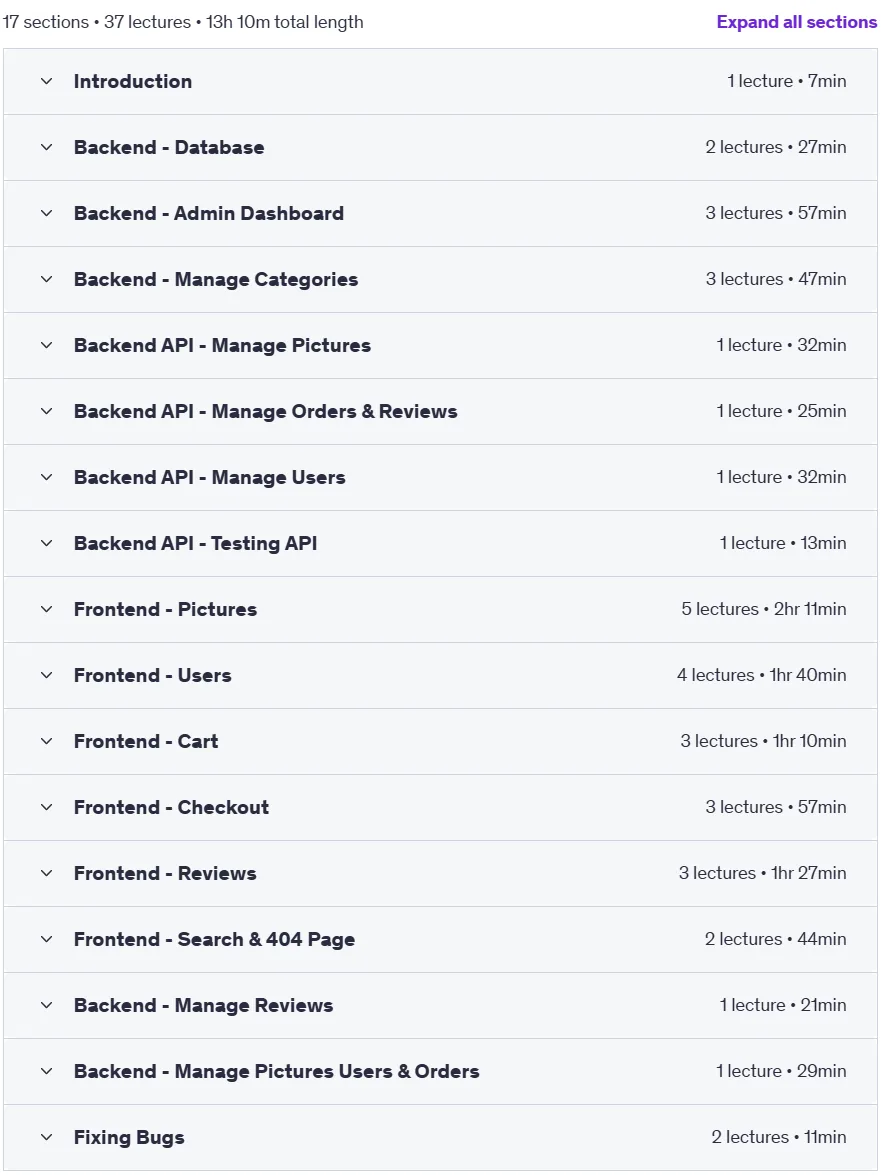Open the Fixing Bugs section

(x=440, y=1137)
